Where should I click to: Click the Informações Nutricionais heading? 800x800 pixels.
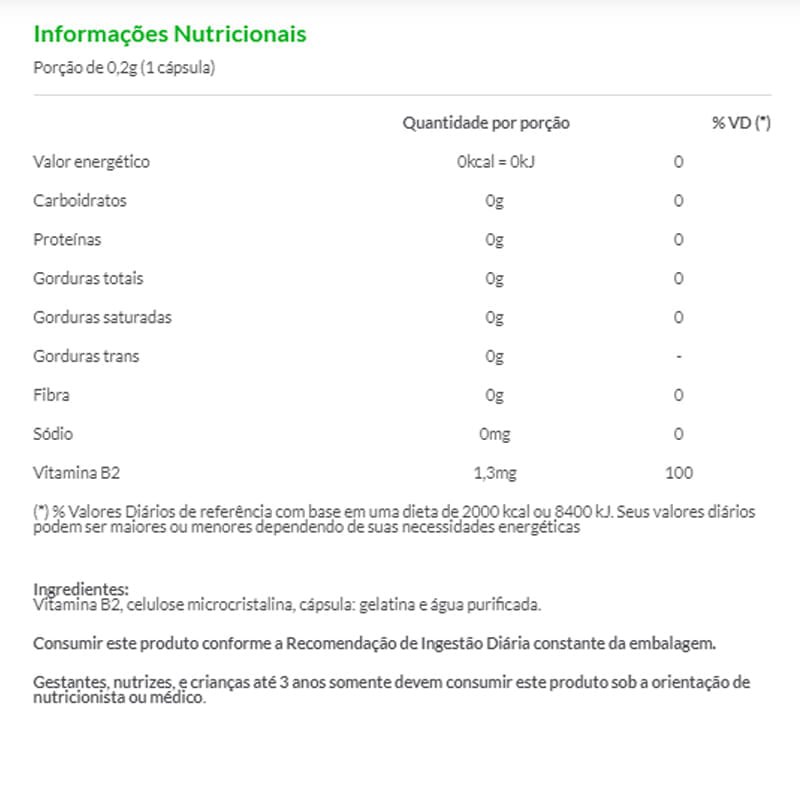(x=170, y=34)
